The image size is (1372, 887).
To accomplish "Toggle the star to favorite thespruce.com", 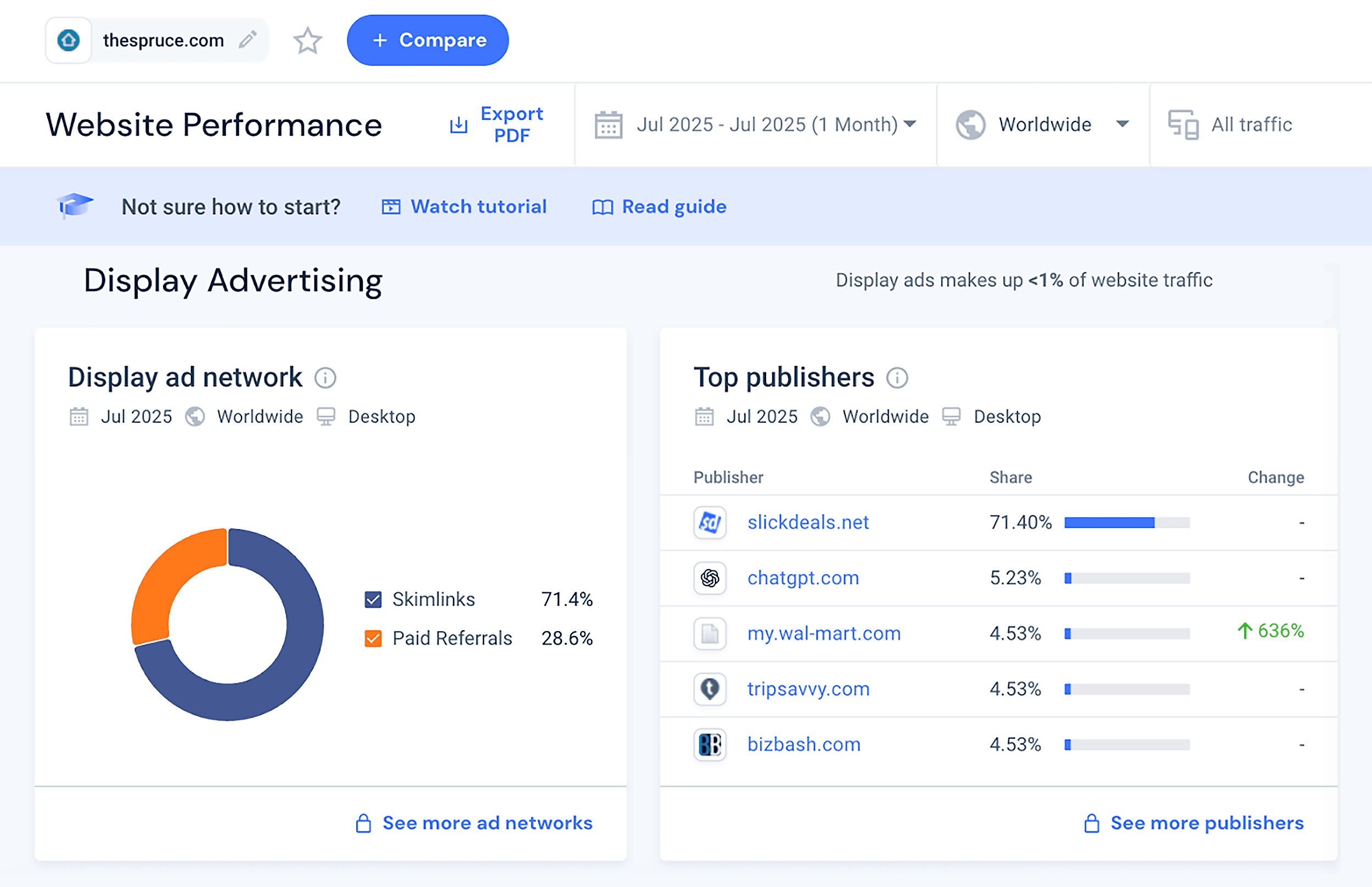I will (307, 40).
